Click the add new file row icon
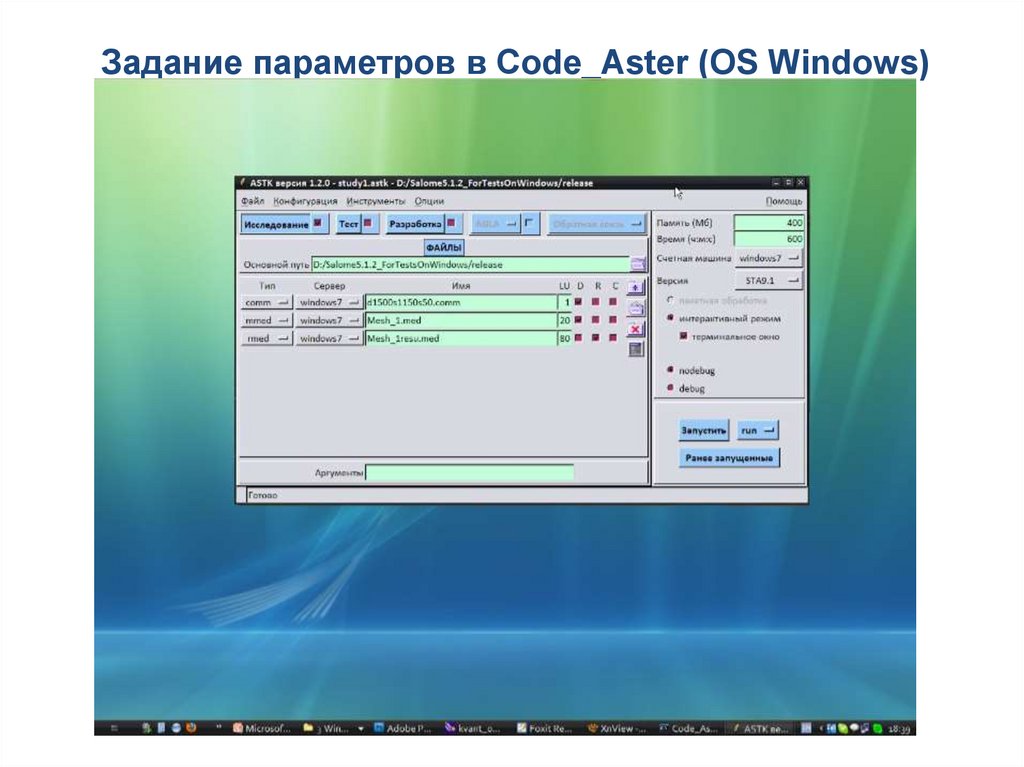The width and height of the screenshot is (1024, 767). (635, 287)
